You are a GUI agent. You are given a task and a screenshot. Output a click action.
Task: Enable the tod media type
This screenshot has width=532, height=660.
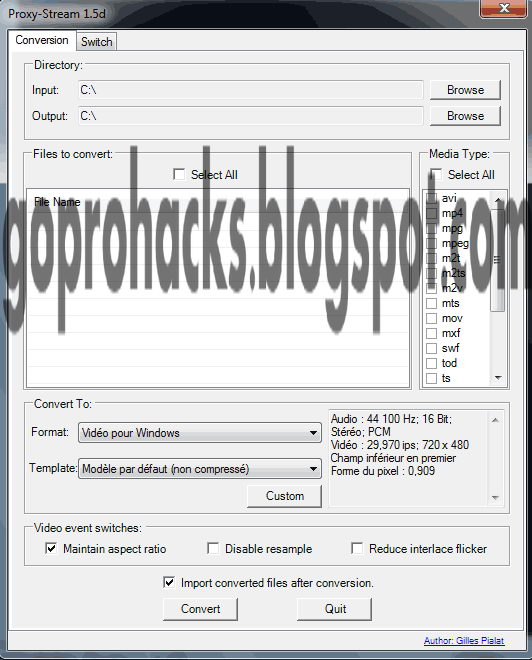click(431, 363)
